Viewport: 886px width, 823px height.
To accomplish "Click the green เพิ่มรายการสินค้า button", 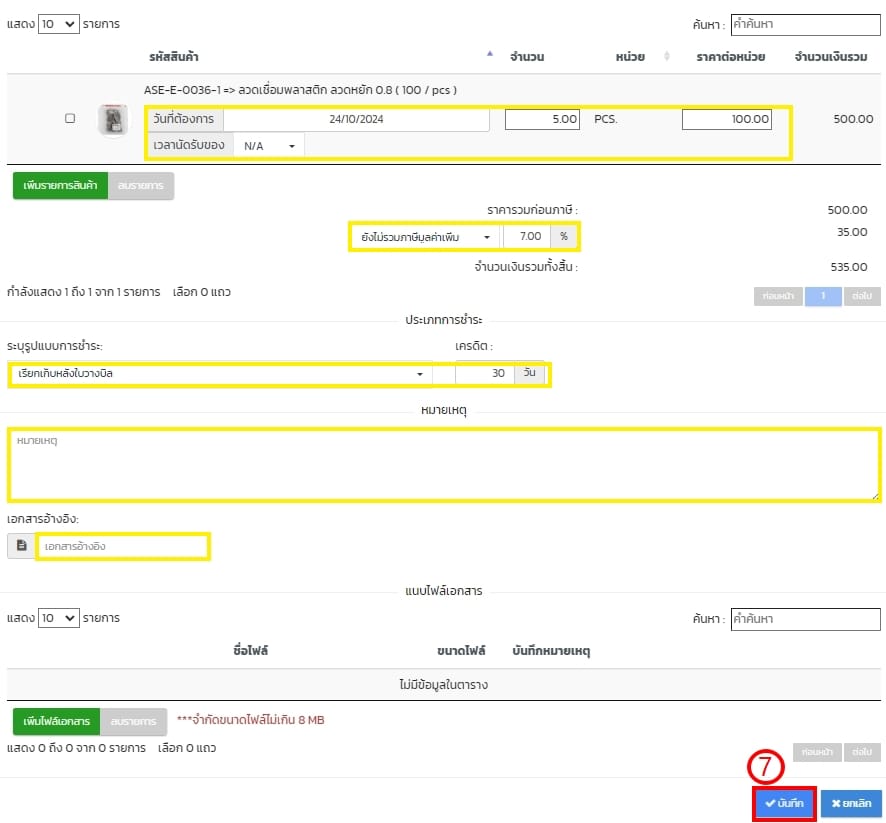I will point(60,187).
